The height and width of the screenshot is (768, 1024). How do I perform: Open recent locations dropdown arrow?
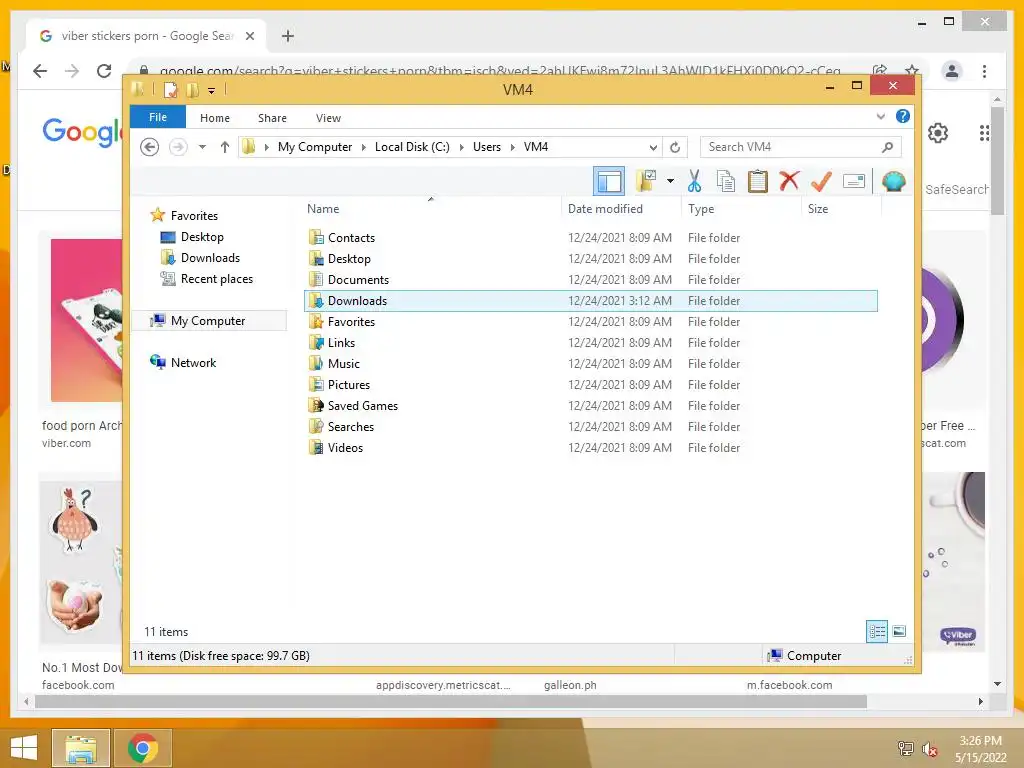(202, 147)
